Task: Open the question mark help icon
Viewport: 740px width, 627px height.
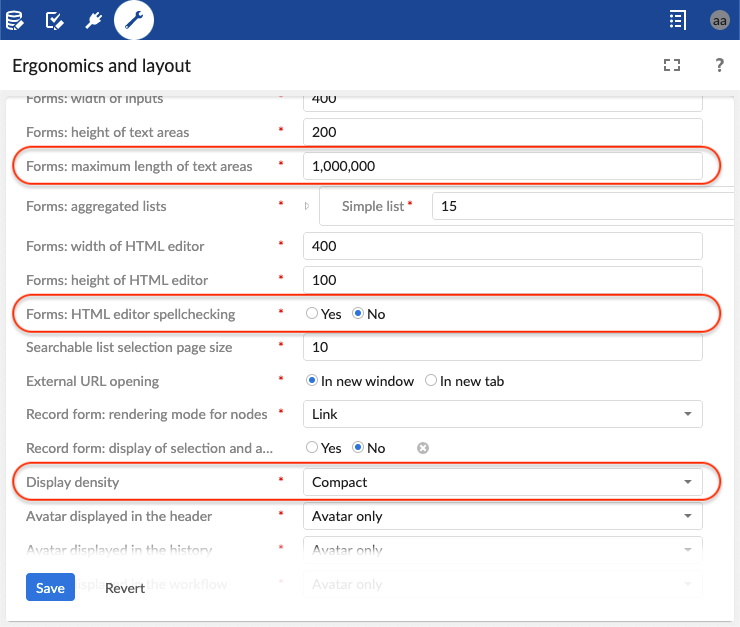Action: pos(719,66)
